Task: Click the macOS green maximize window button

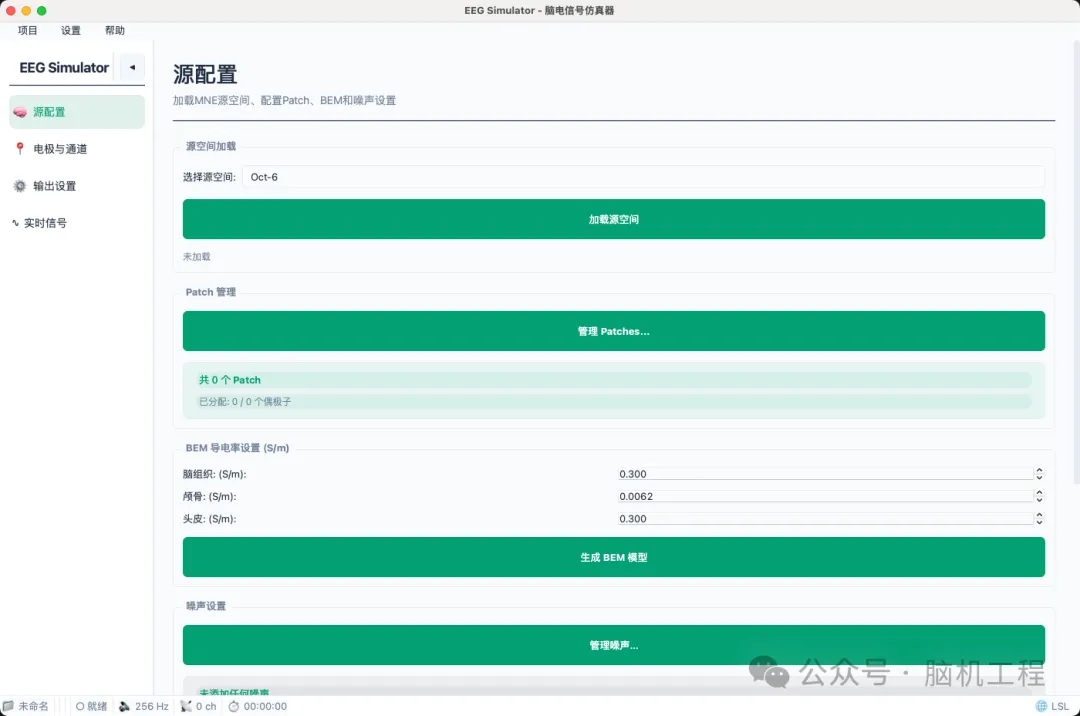Action: (x=41, y=10)
